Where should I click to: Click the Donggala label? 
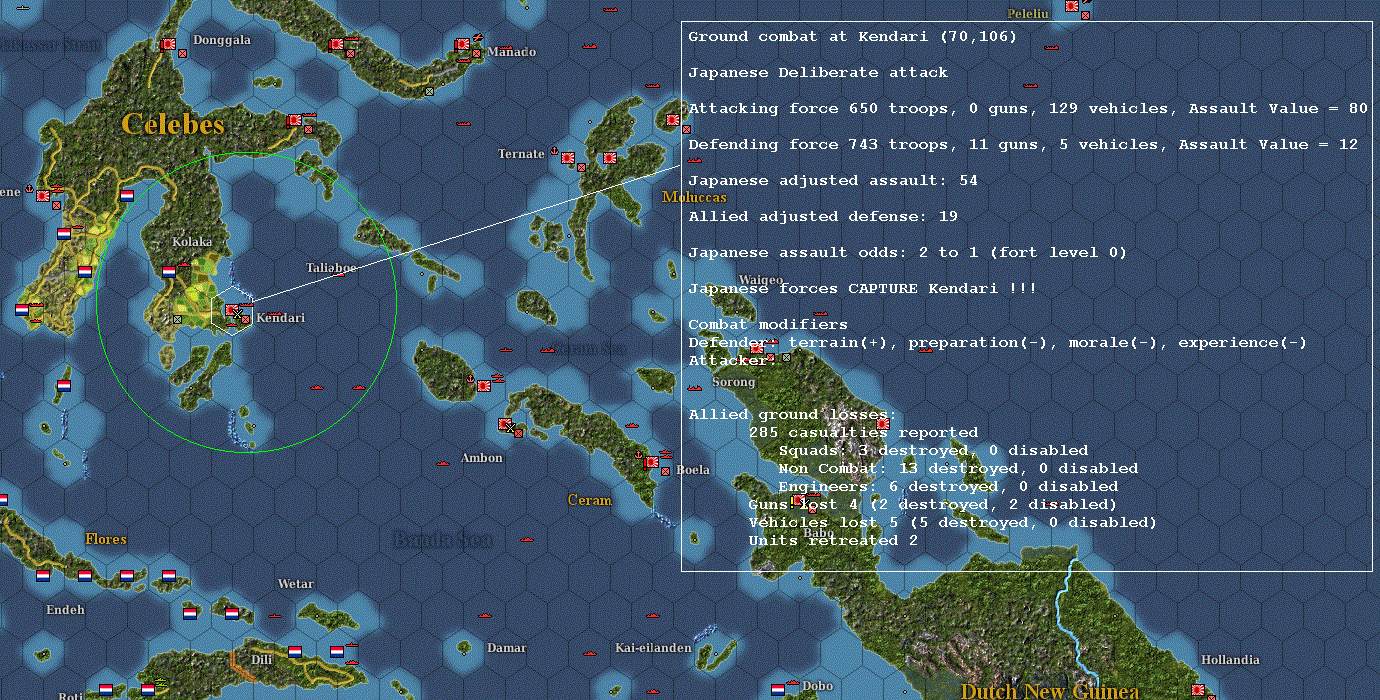tap(221, 40)
